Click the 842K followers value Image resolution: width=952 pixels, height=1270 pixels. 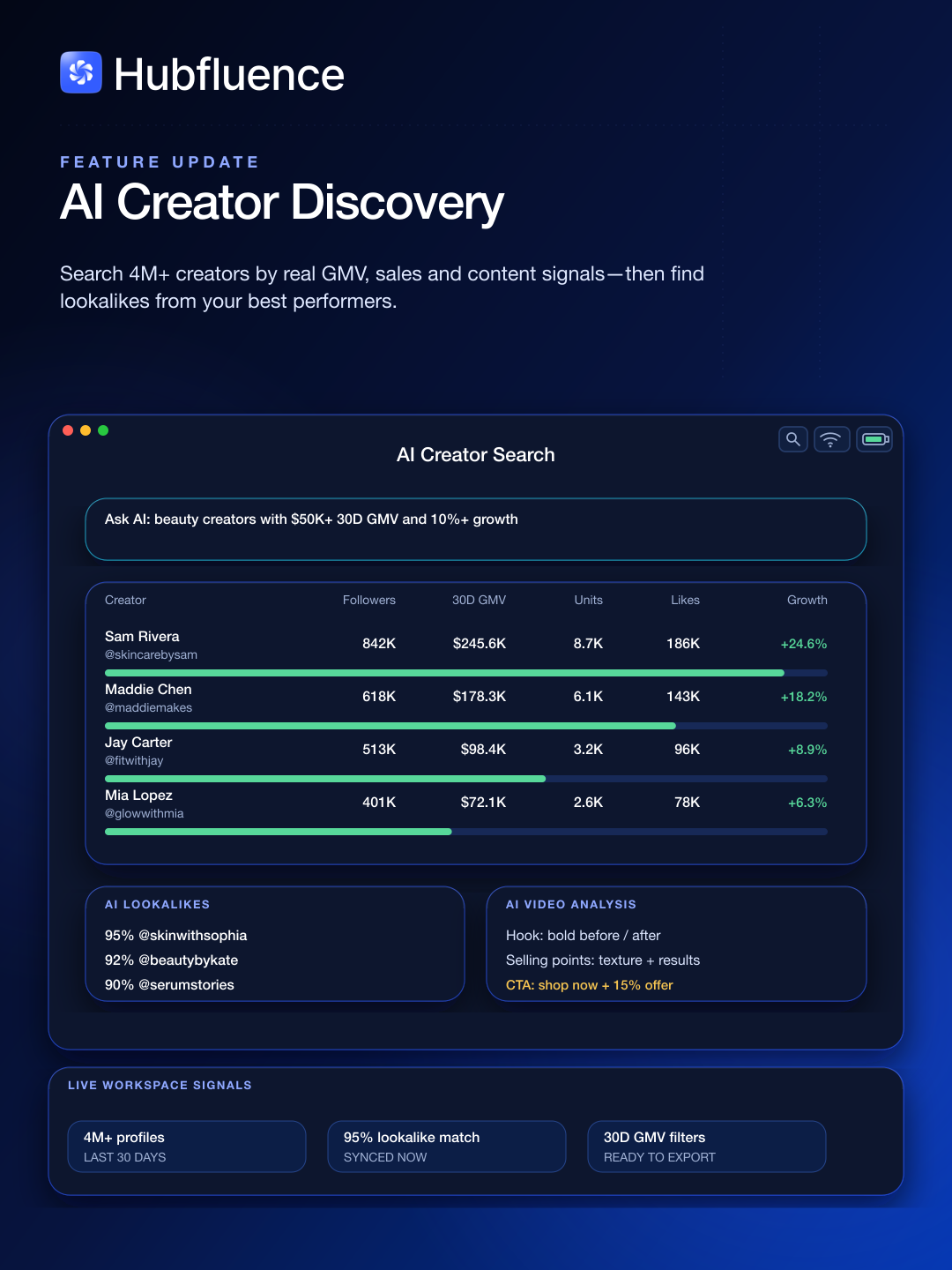379,644
